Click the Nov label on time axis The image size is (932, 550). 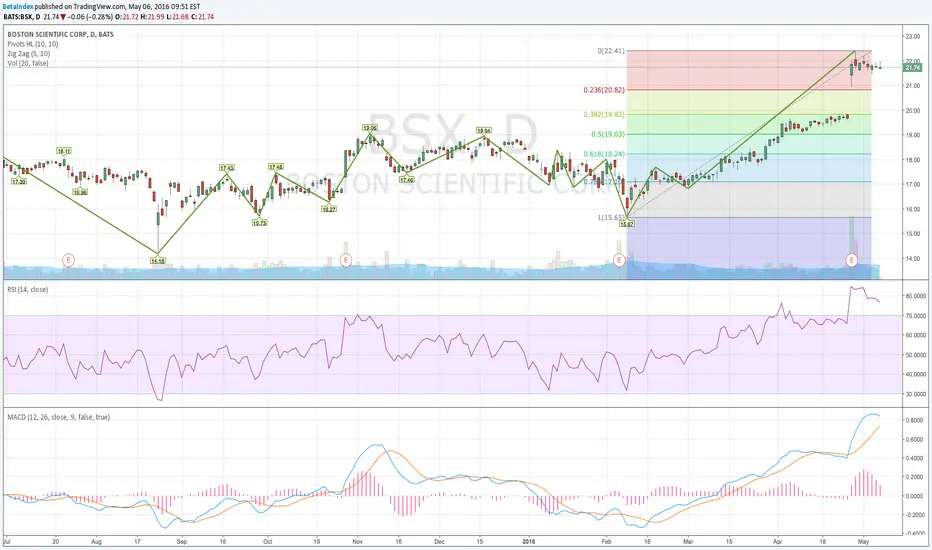[x=358, y=542]
